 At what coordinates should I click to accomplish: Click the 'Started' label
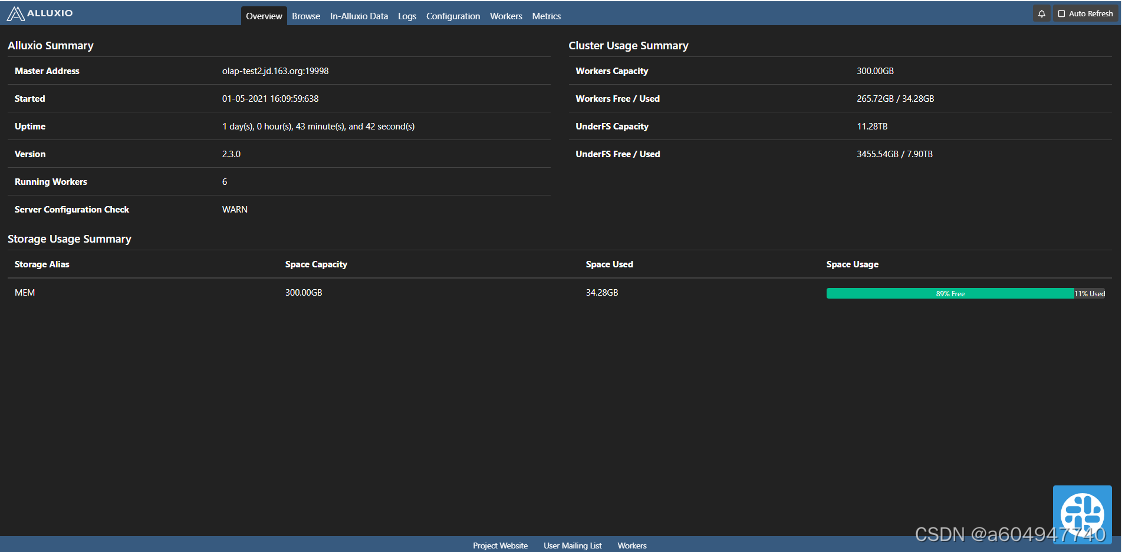click(x=30, y=99)
